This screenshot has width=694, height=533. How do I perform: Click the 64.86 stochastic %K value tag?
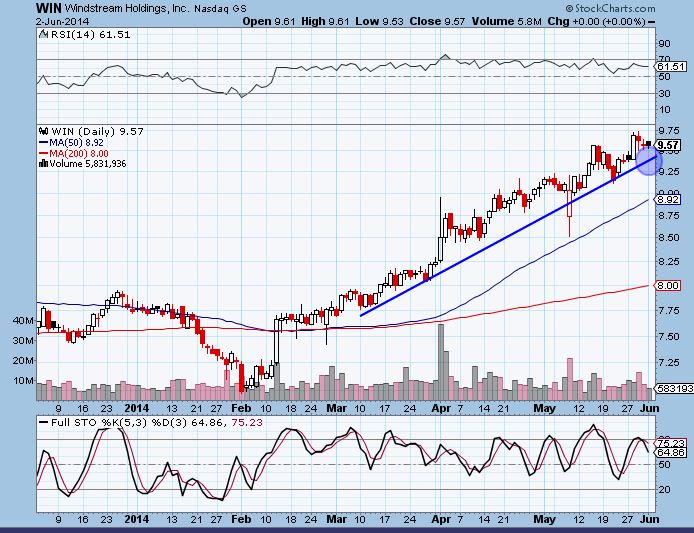coord(671,452)
